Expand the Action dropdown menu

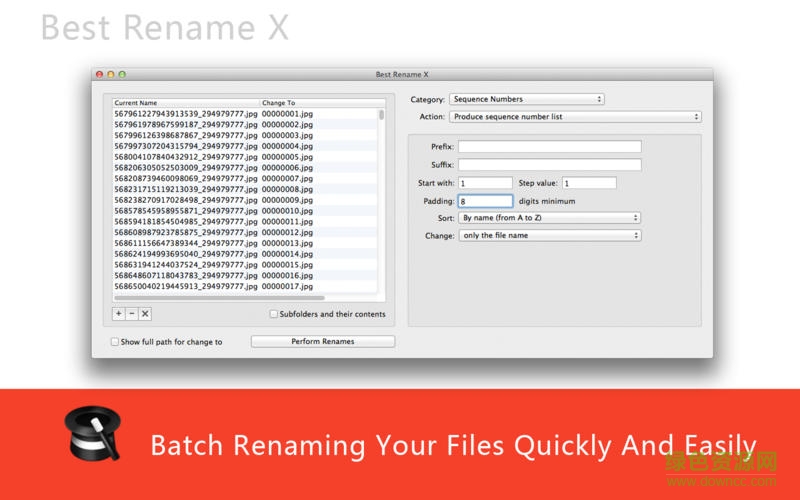pyautogui.click(x=574, y=117)
